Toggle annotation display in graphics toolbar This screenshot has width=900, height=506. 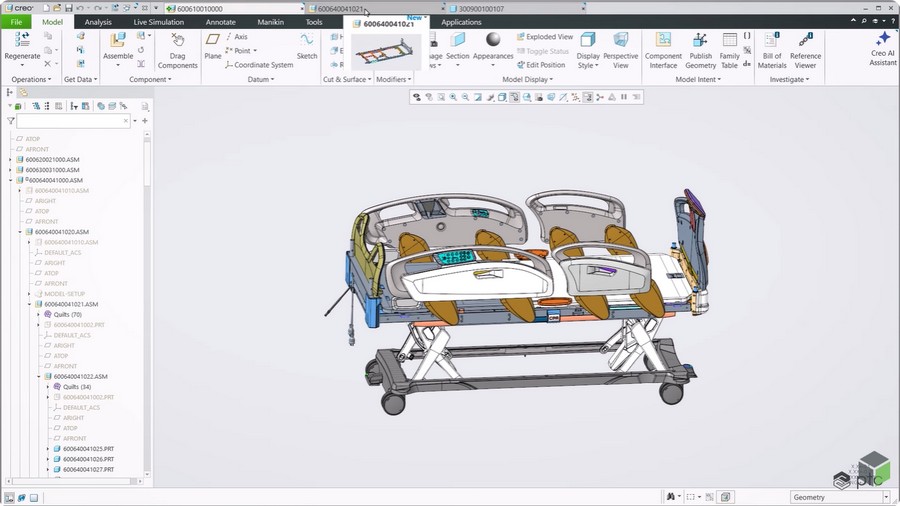pyautogui.click(x=588, y=97)
